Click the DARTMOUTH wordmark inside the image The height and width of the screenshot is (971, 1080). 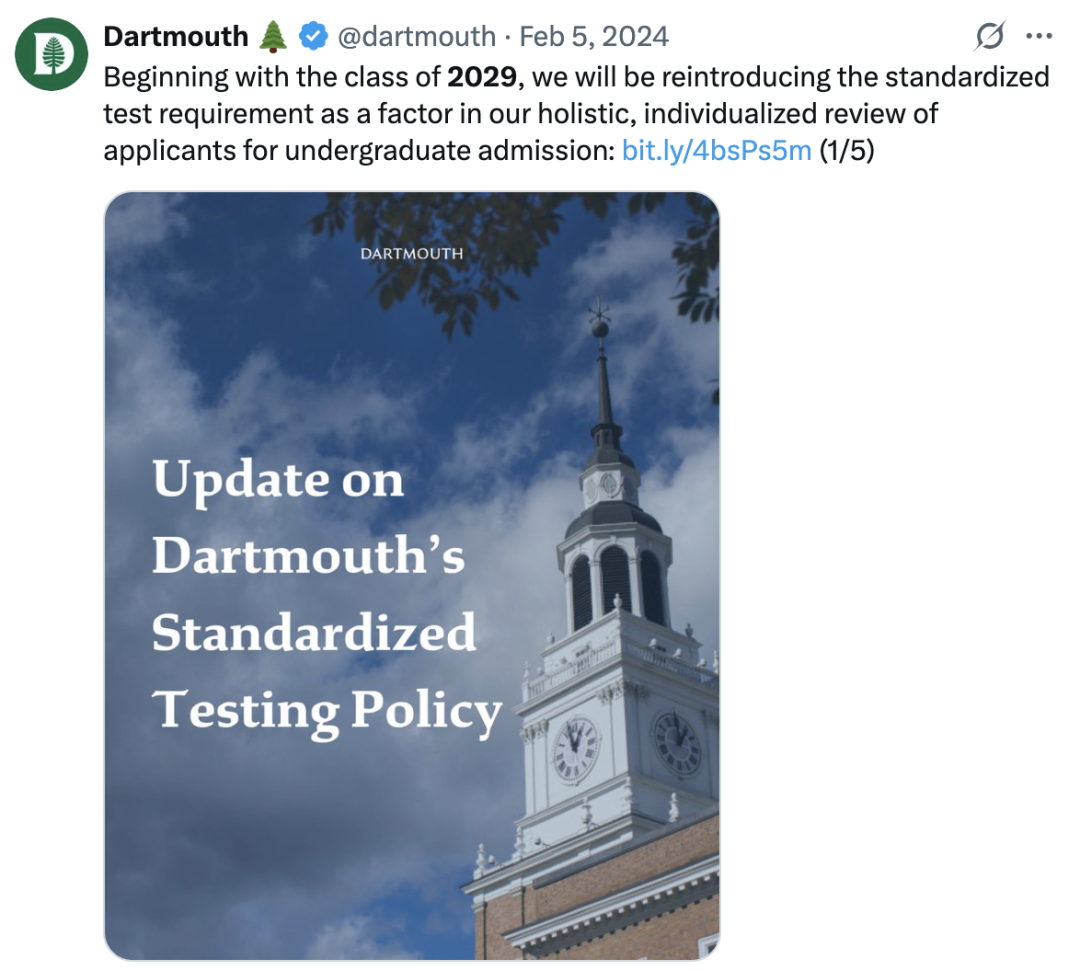click(x=412, y=253)
